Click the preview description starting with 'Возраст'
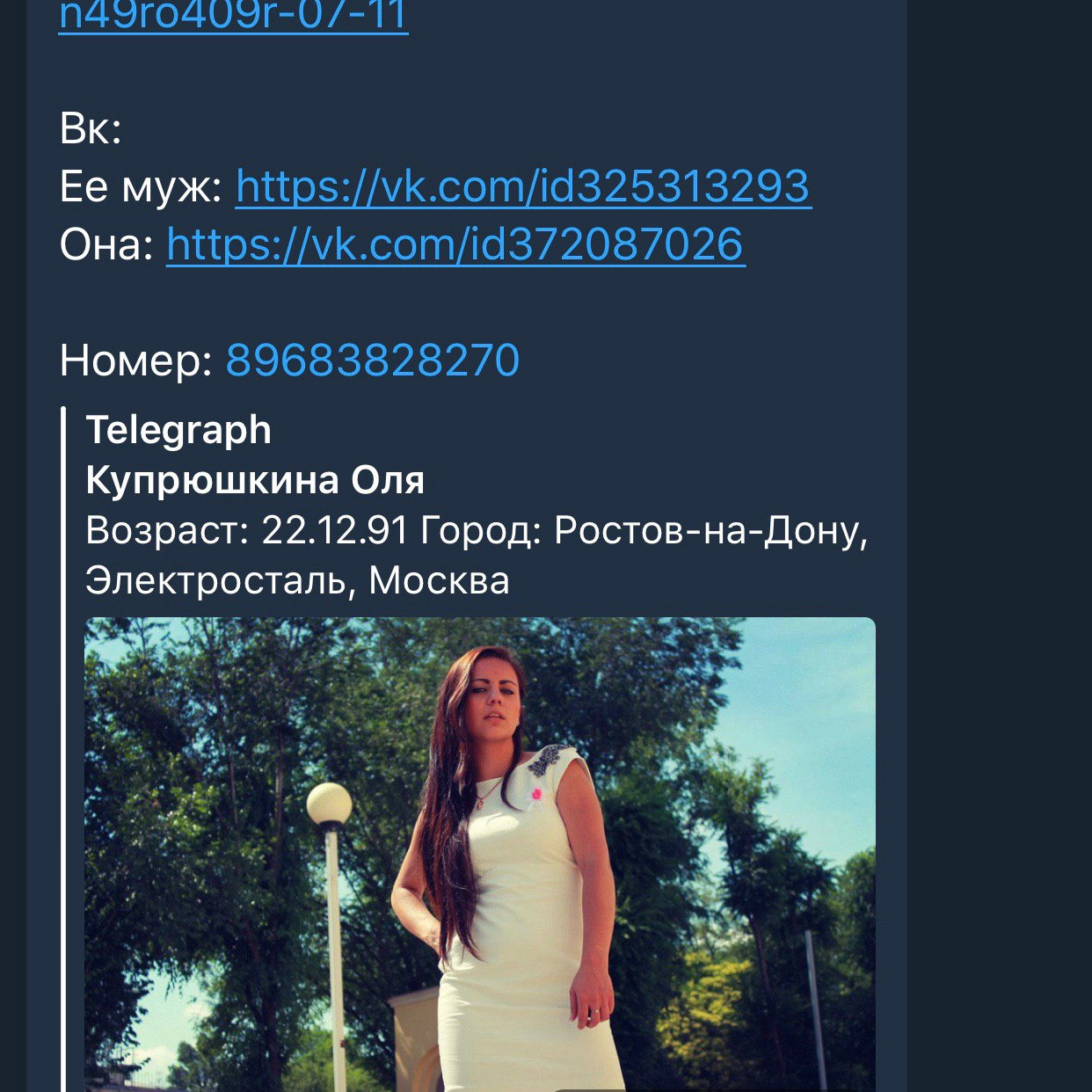Image resolution: width=1092 pixels, height=1092 pixels. [477, 555]
